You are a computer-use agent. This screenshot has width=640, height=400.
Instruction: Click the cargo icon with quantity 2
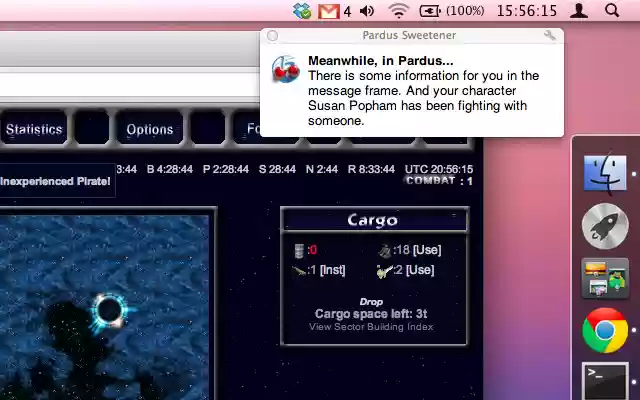pos(384,270)
